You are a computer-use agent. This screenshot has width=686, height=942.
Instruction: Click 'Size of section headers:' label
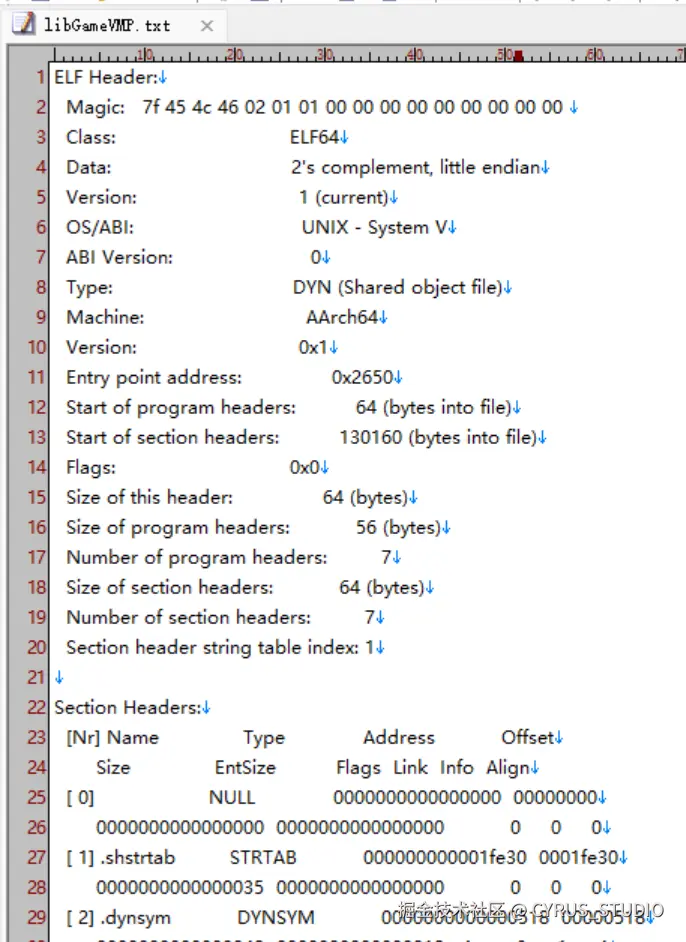pyautogui.click(x=169, y=588)
